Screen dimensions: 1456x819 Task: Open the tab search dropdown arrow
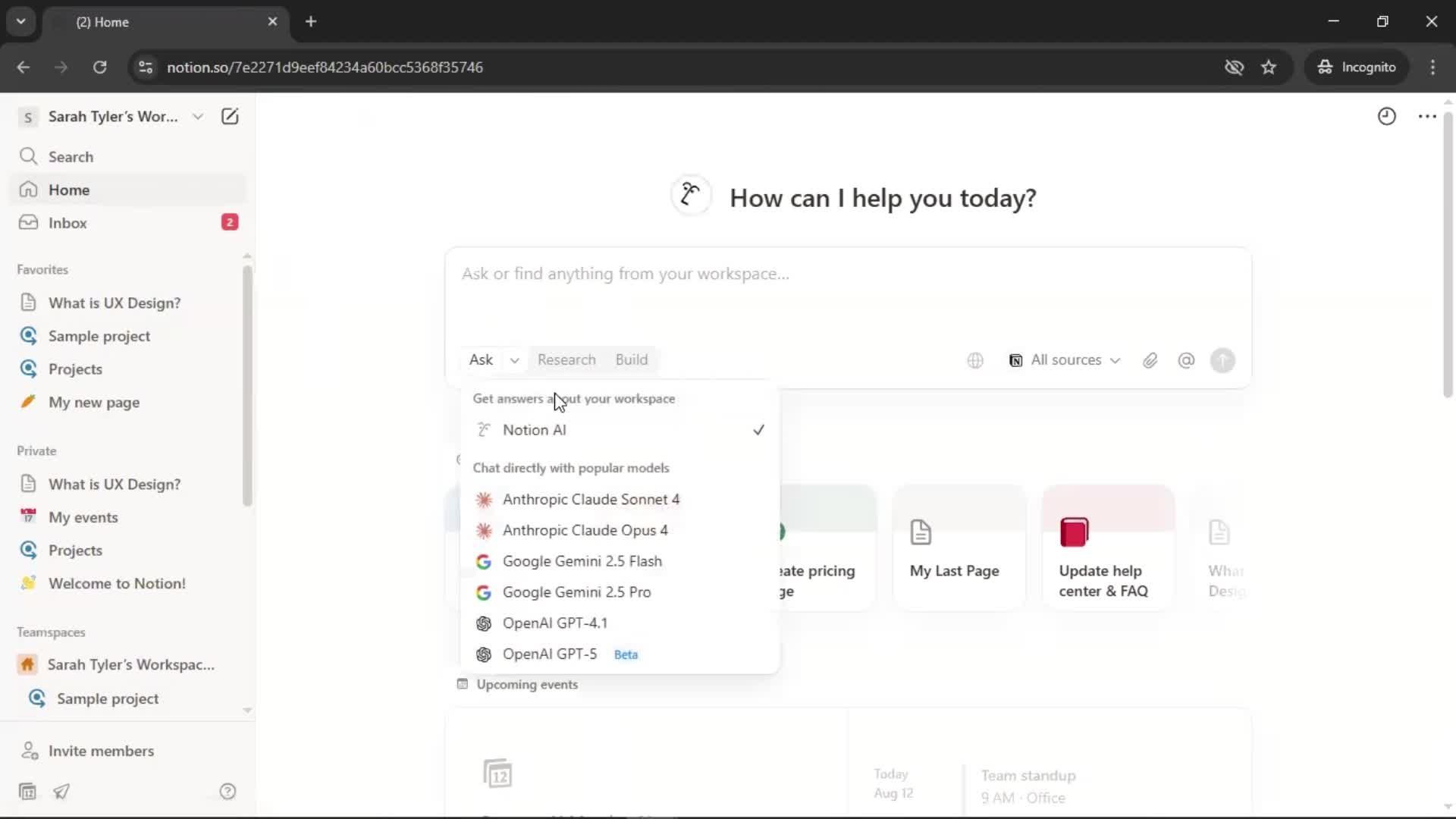click(x=21, y=21)
